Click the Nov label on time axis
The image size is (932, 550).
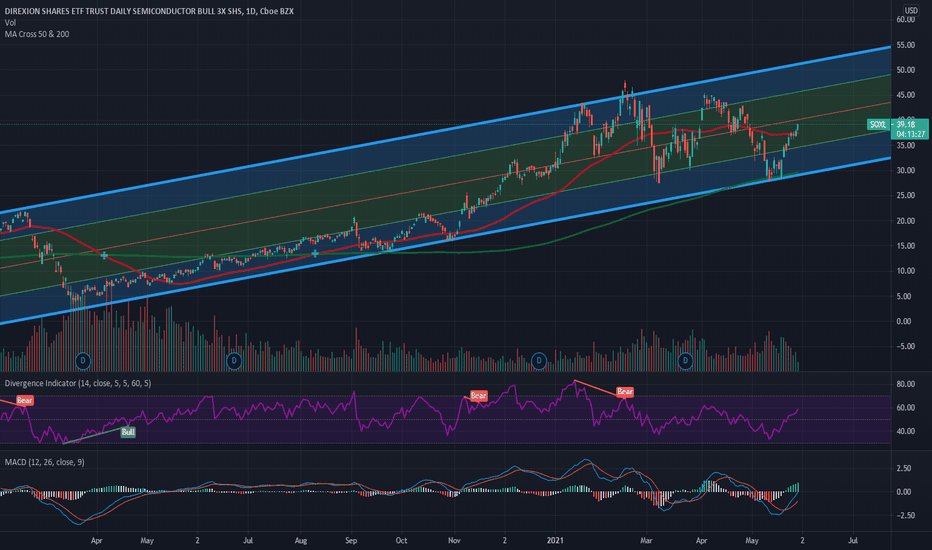coord(454,540)
